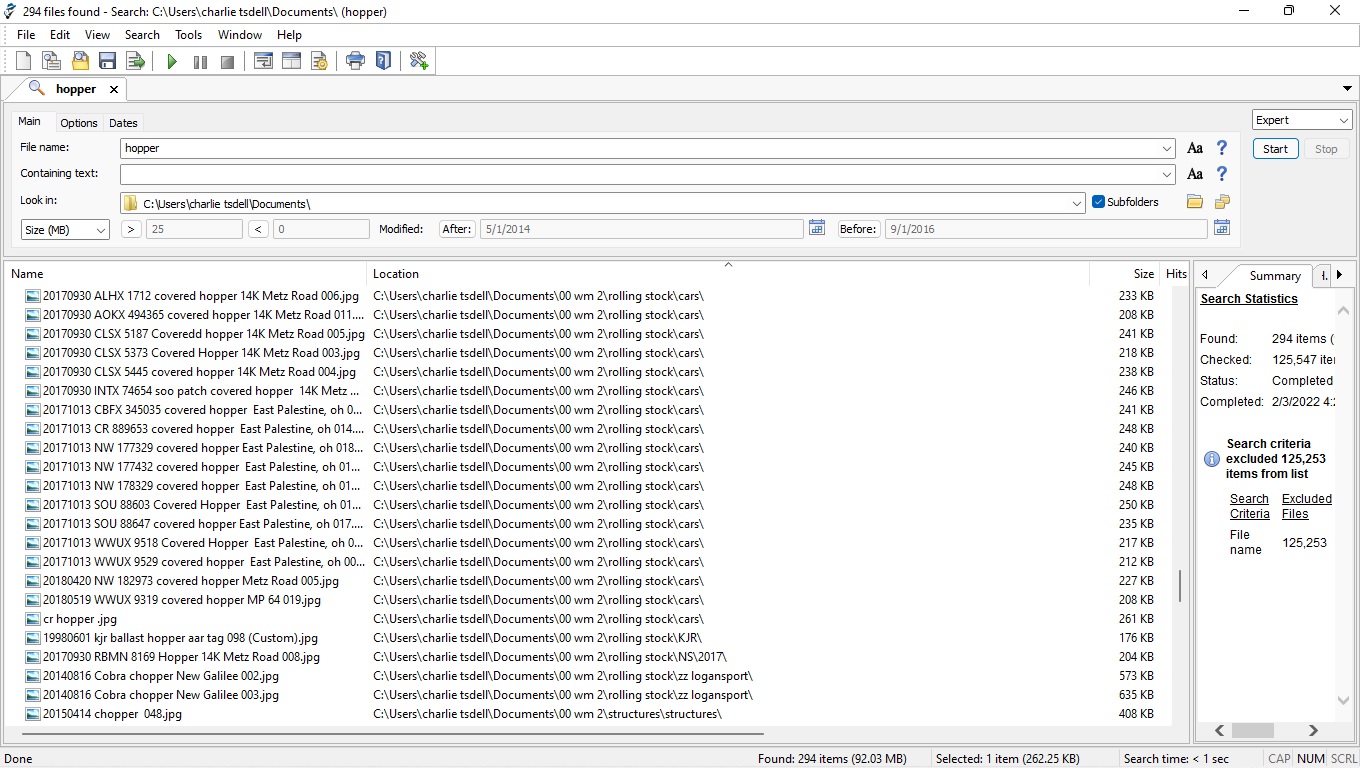The height and width of the screenshot is (768, 1360).
Task: Click help question mark for Containing text
Action: tap(1221, 174)
